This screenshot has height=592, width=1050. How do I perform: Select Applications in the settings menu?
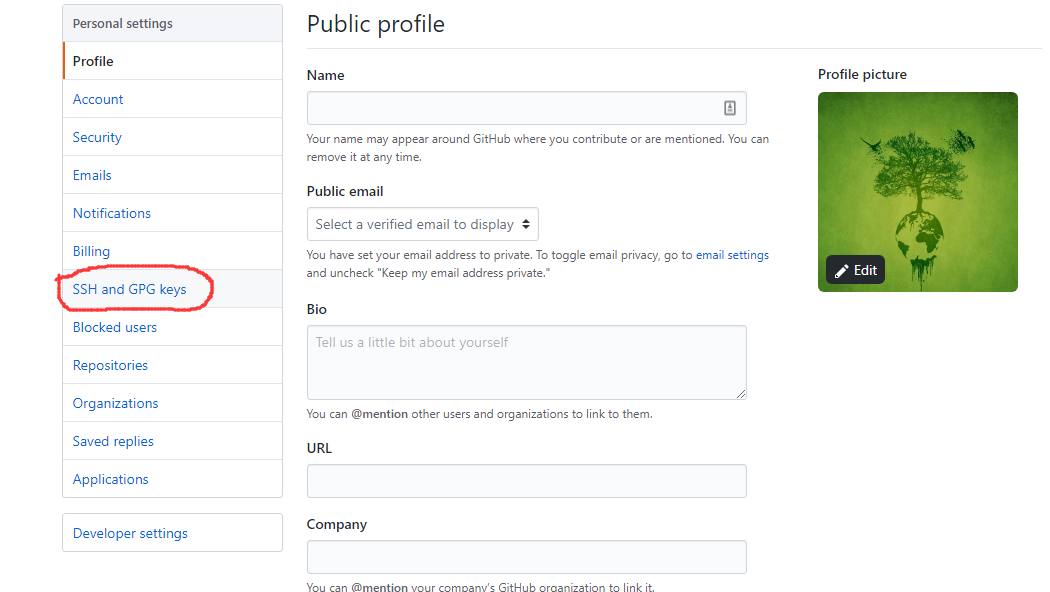[x=110, y=479]
